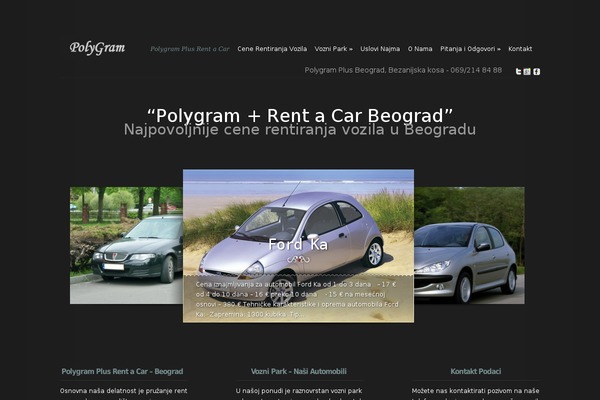Click paragraph starting Osnovna naša delatnost
The height and width of the screenshot is (400, 600).
point(124,393)
